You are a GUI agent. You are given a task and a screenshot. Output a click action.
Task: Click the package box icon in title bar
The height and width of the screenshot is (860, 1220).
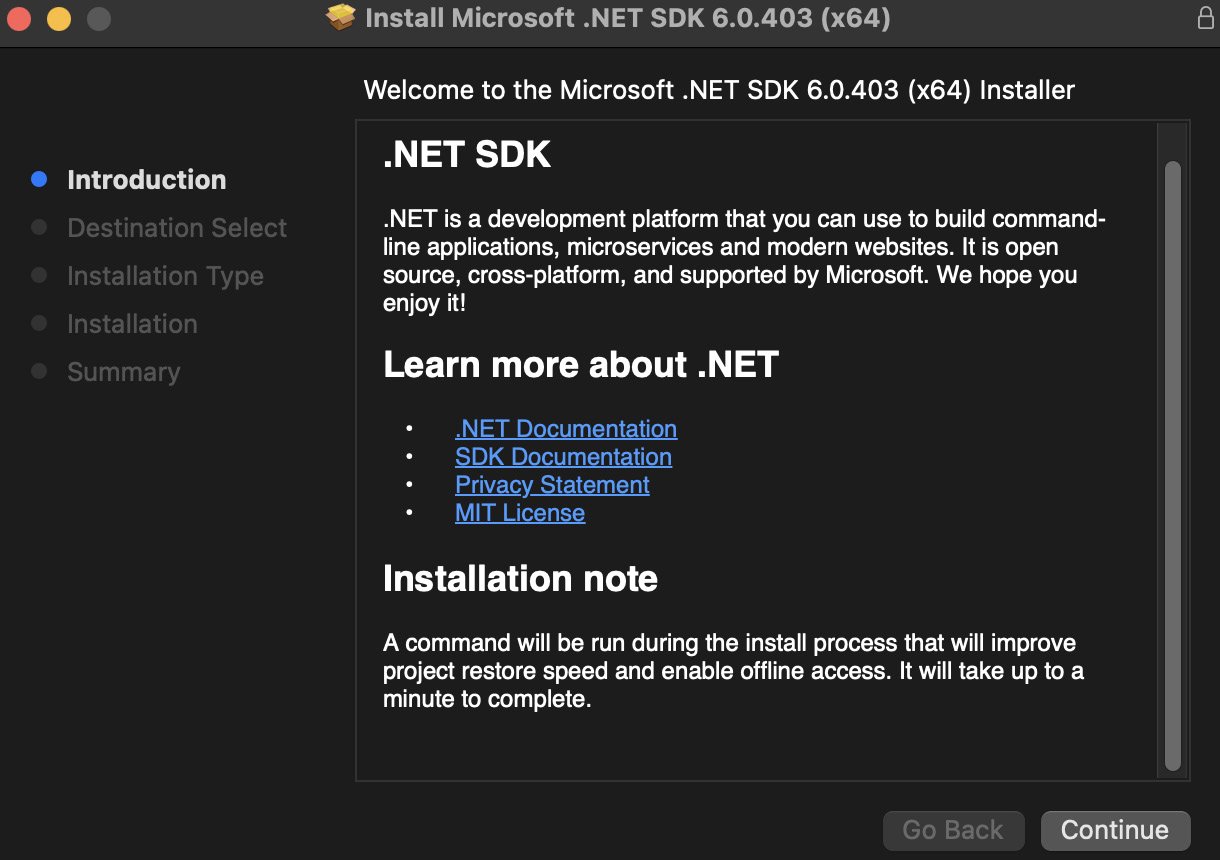click(341, 17)
